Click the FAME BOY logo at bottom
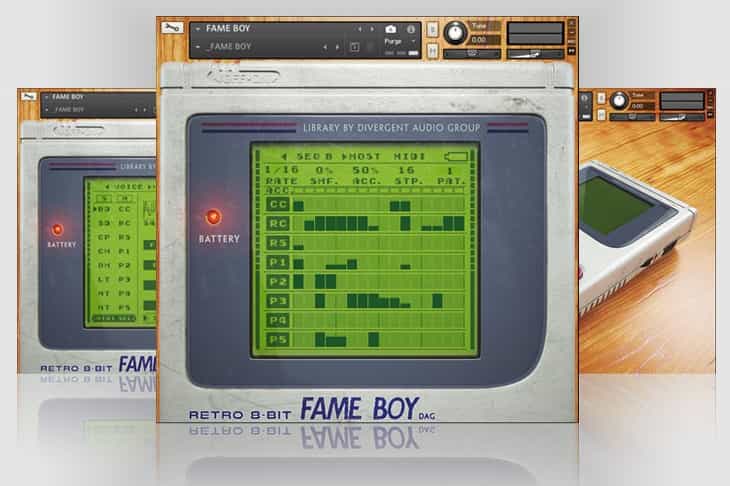 click(x=360, y=409)
